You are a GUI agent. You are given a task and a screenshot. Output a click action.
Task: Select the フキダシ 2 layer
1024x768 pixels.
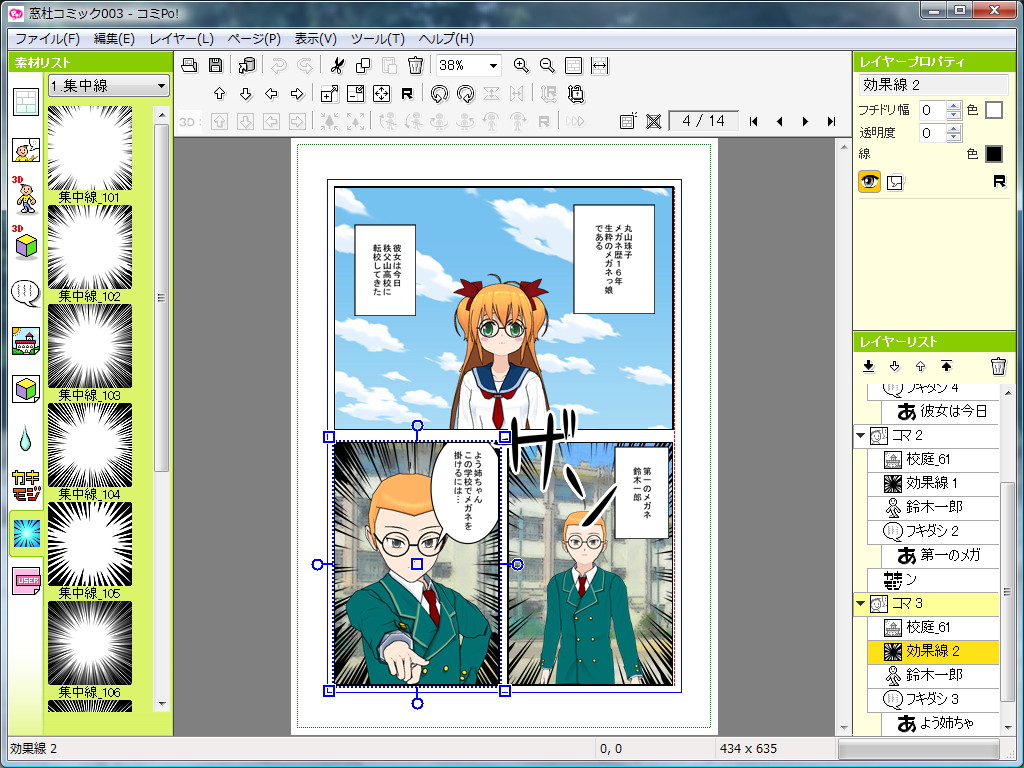click(933, 532)
